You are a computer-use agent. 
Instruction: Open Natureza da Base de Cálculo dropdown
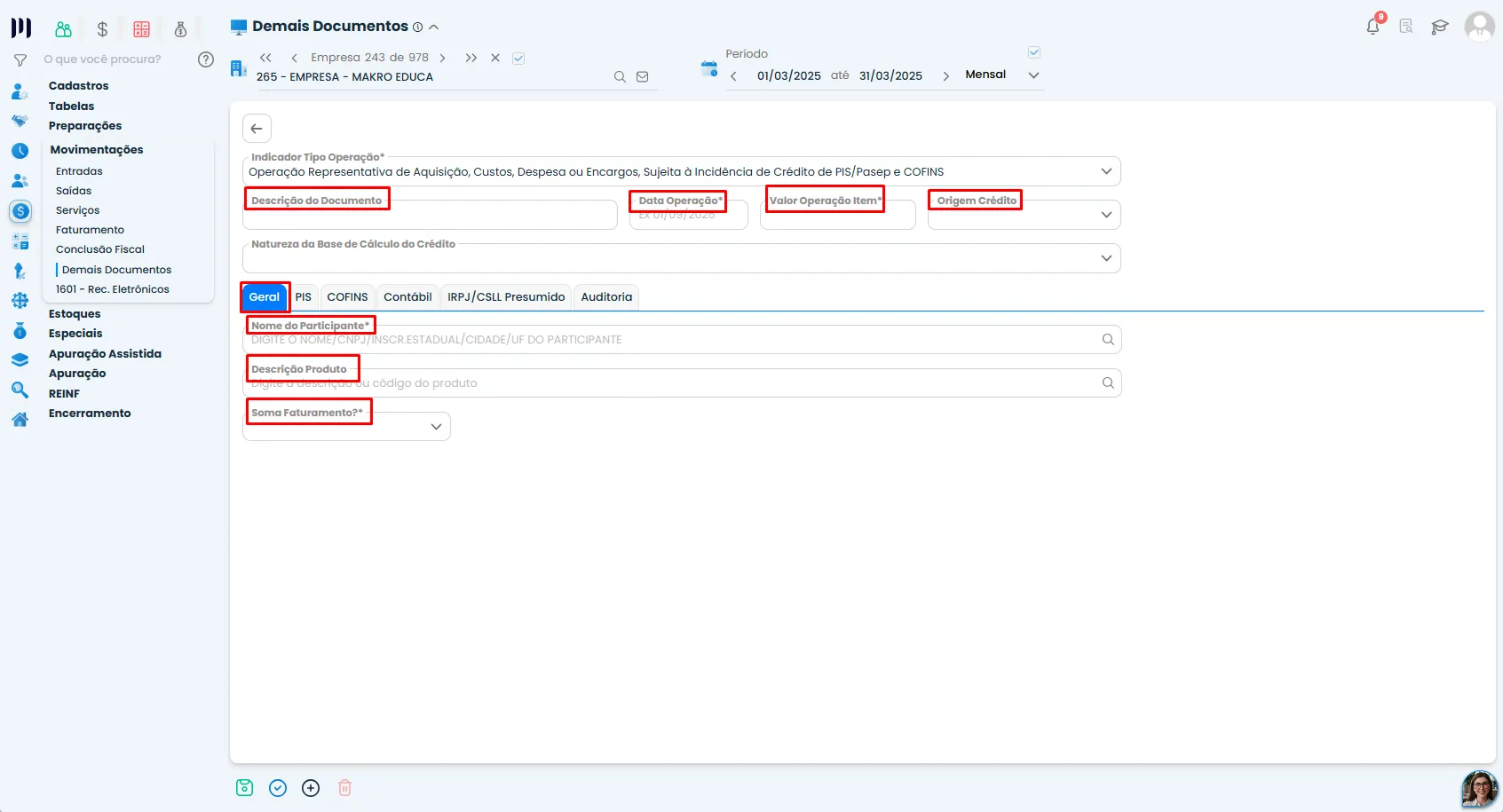1106,258
